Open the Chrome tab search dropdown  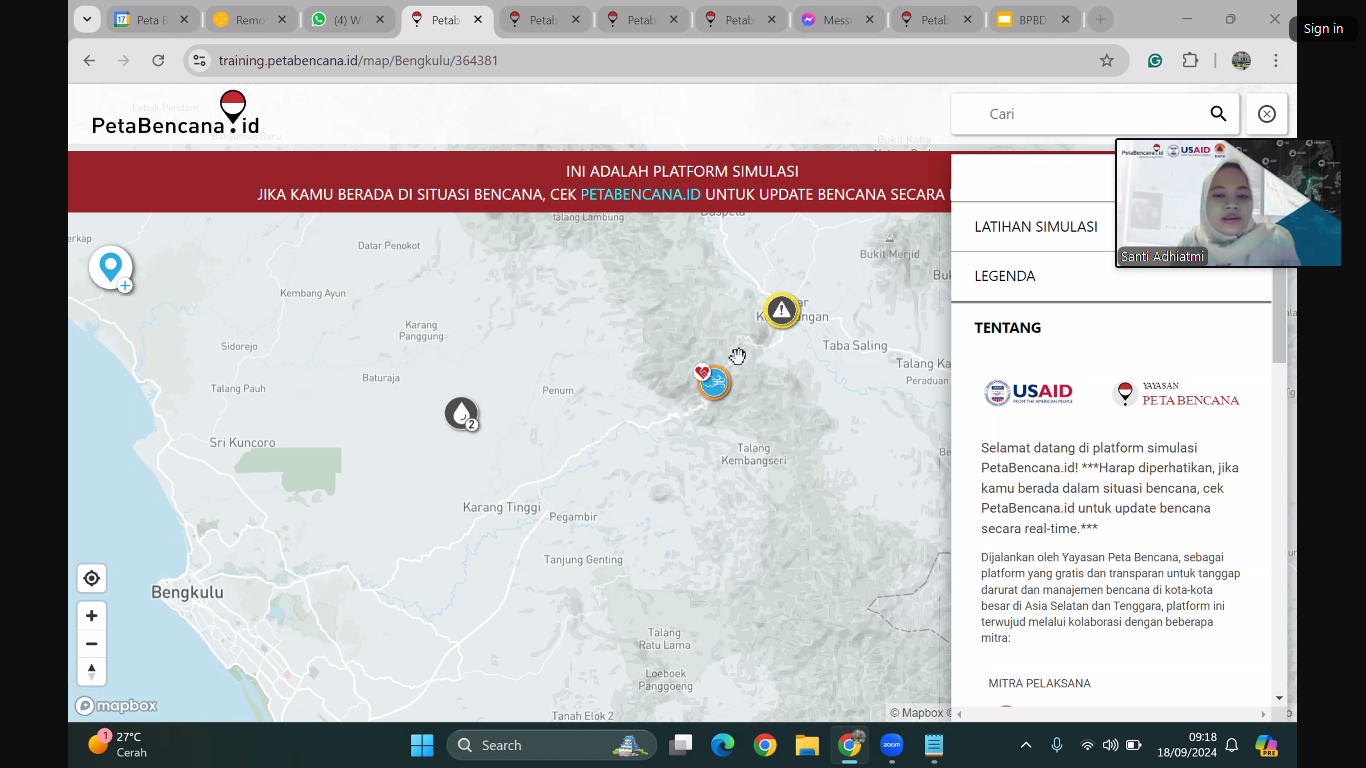[x=87, y=19]
